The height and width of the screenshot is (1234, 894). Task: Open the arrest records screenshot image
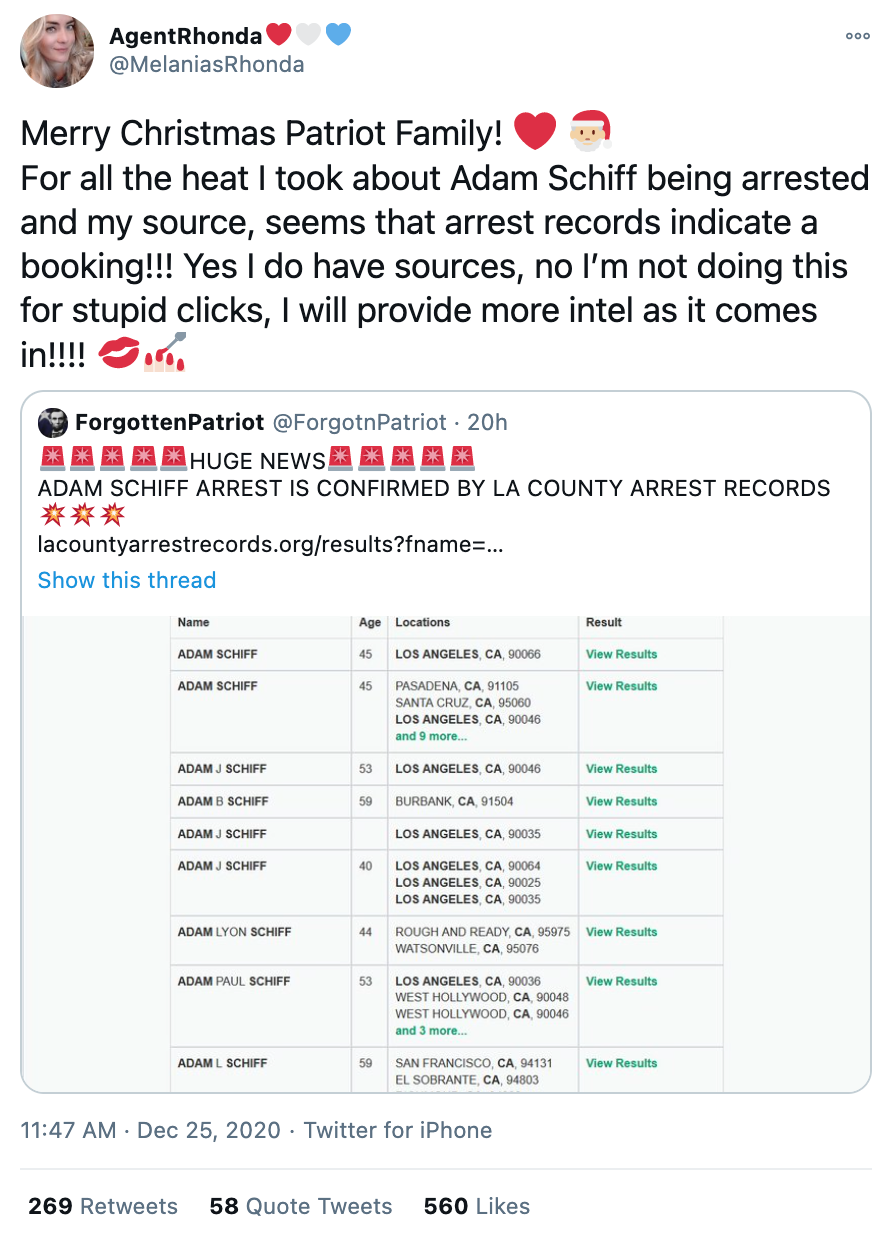point(446,853)
